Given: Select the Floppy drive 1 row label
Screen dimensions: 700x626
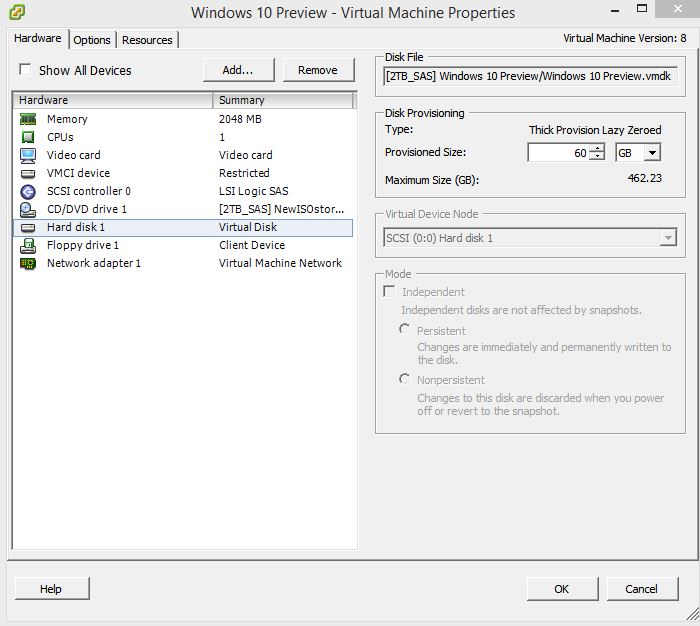Looking at the screenshot, I should 83,245.
